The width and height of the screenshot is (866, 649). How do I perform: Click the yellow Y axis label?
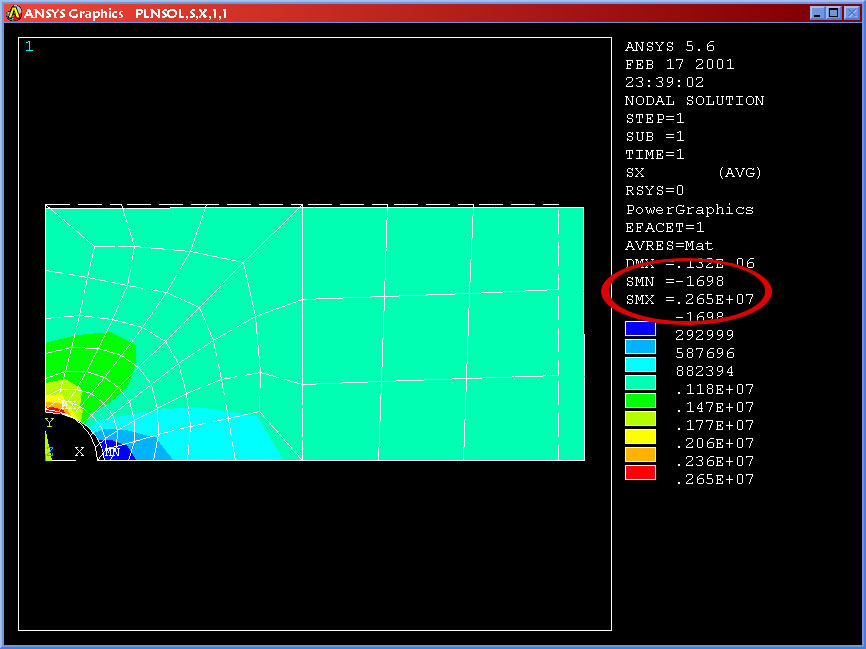coord(50,423)
